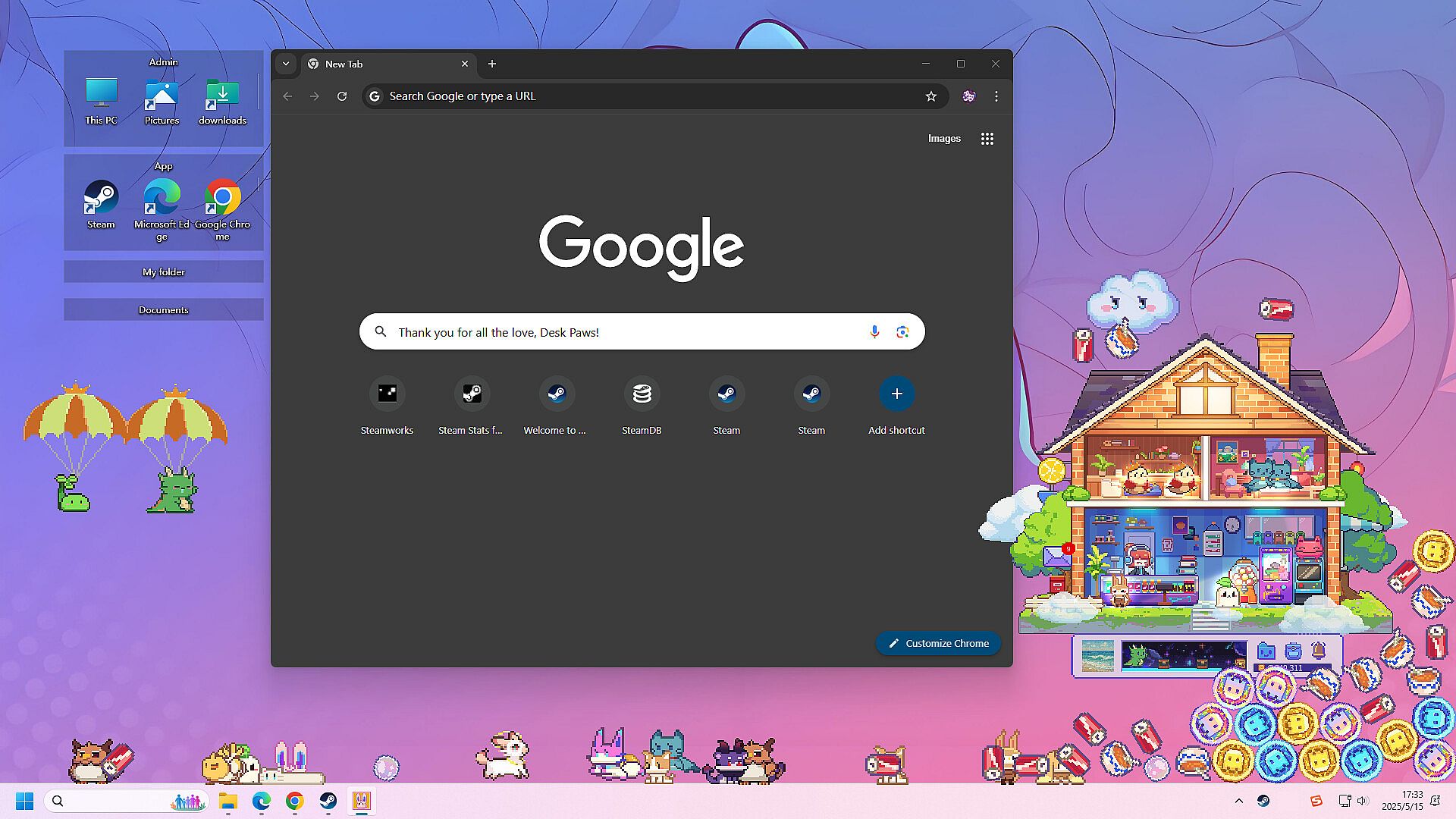The width and height of the screenshot is (1456, 819).
Task: Open the Steamworks shortcut
Action: point(387,394)
